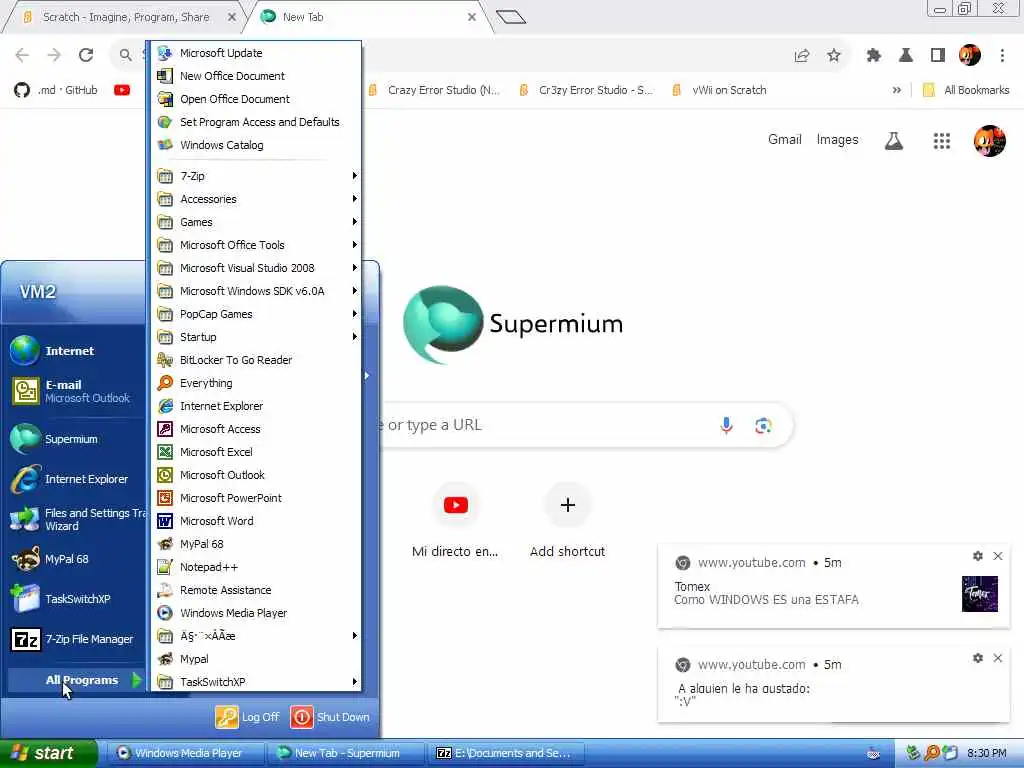
Task: Click Add shortcut tile
Action: [568, 521]
